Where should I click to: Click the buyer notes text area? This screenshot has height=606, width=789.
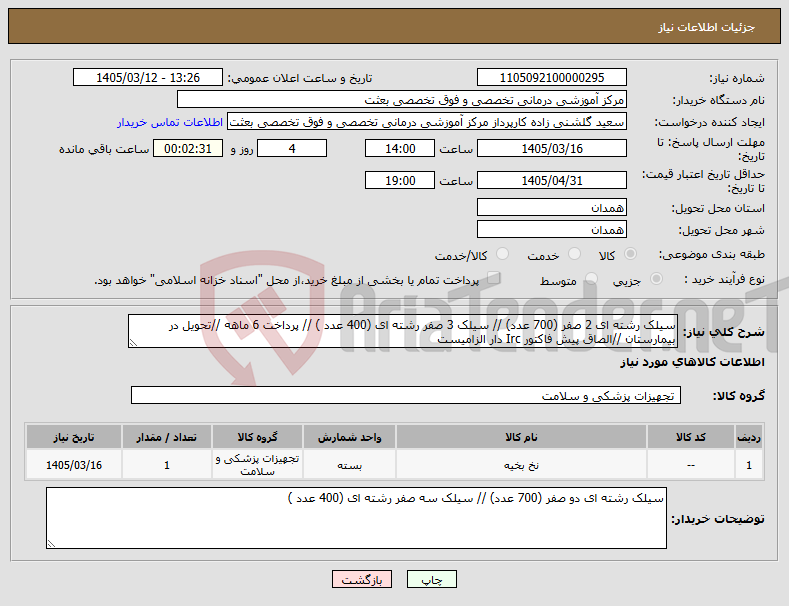click(x=356, y=518)
